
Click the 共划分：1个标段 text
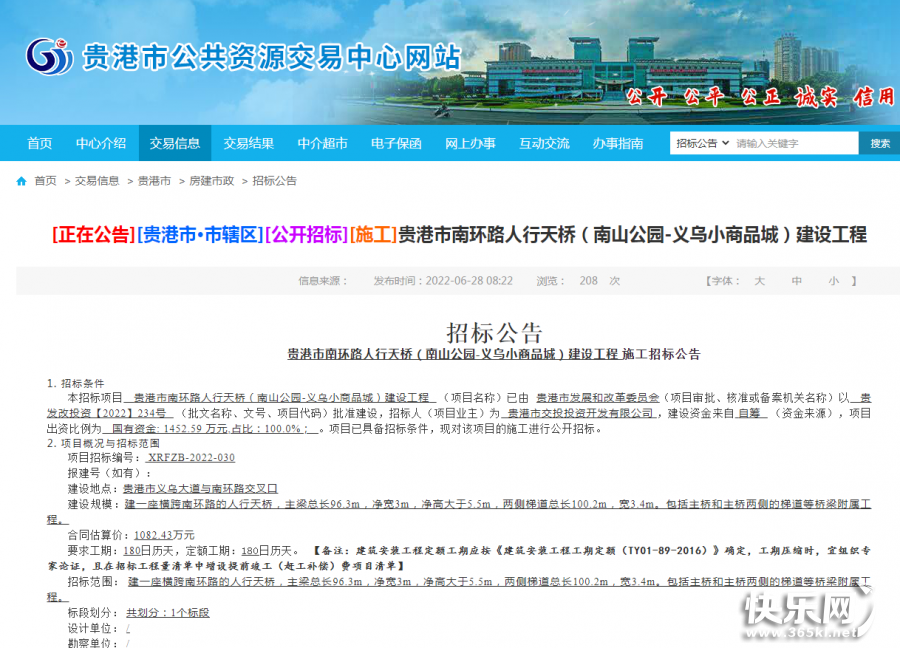click(168, 612)
